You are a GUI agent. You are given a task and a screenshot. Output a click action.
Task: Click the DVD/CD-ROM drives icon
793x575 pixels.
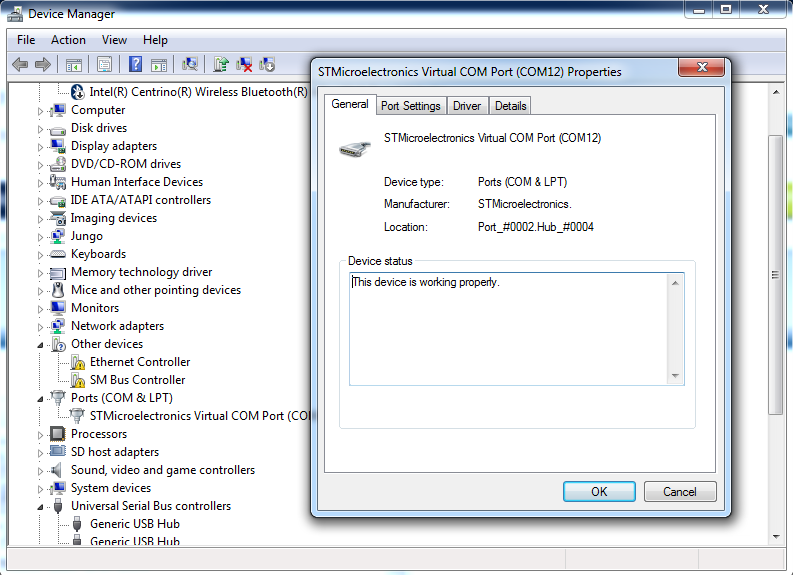tap(58, 164)
